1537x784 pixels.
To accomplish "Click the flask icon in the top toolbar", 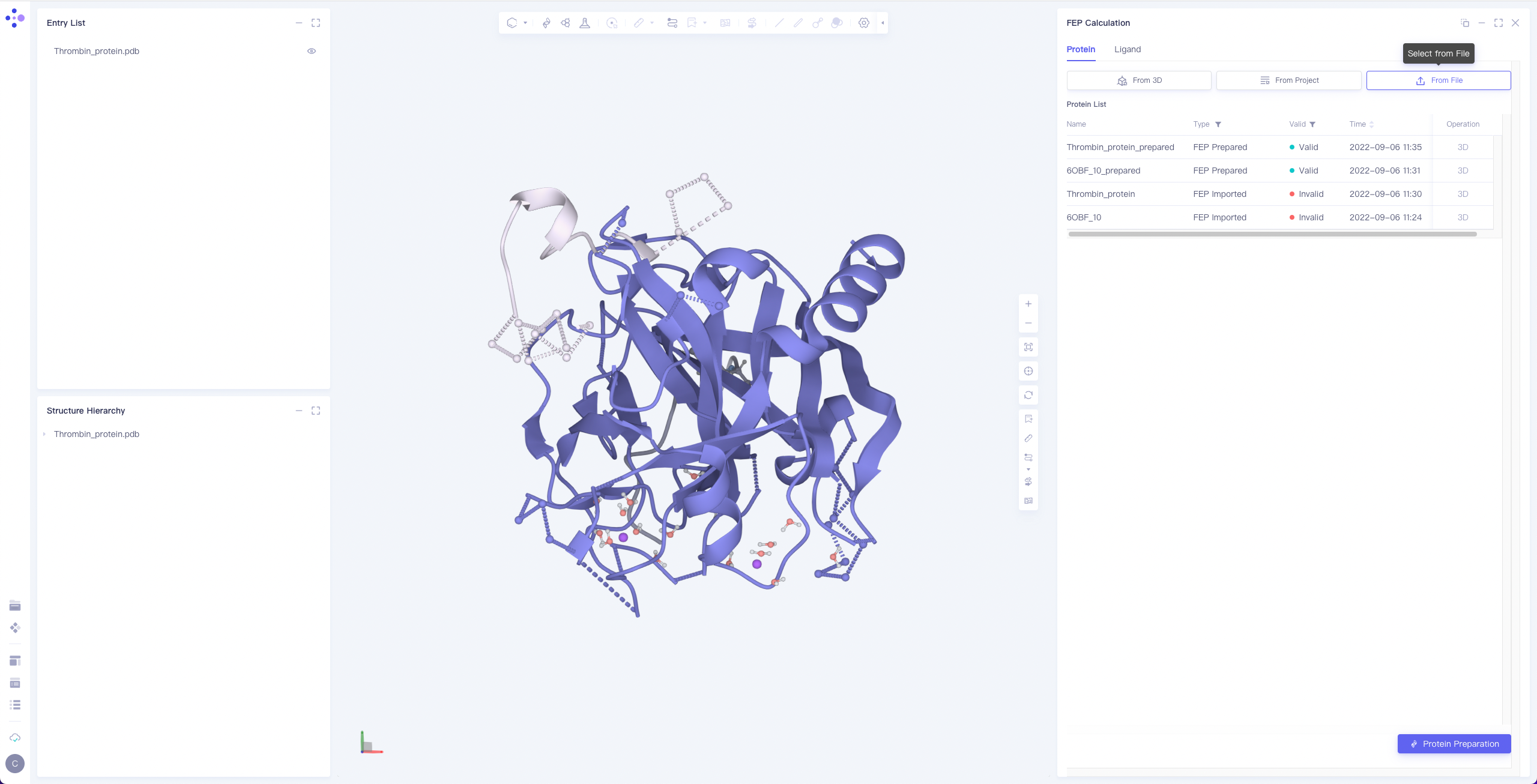I will [x=585, y=23].
